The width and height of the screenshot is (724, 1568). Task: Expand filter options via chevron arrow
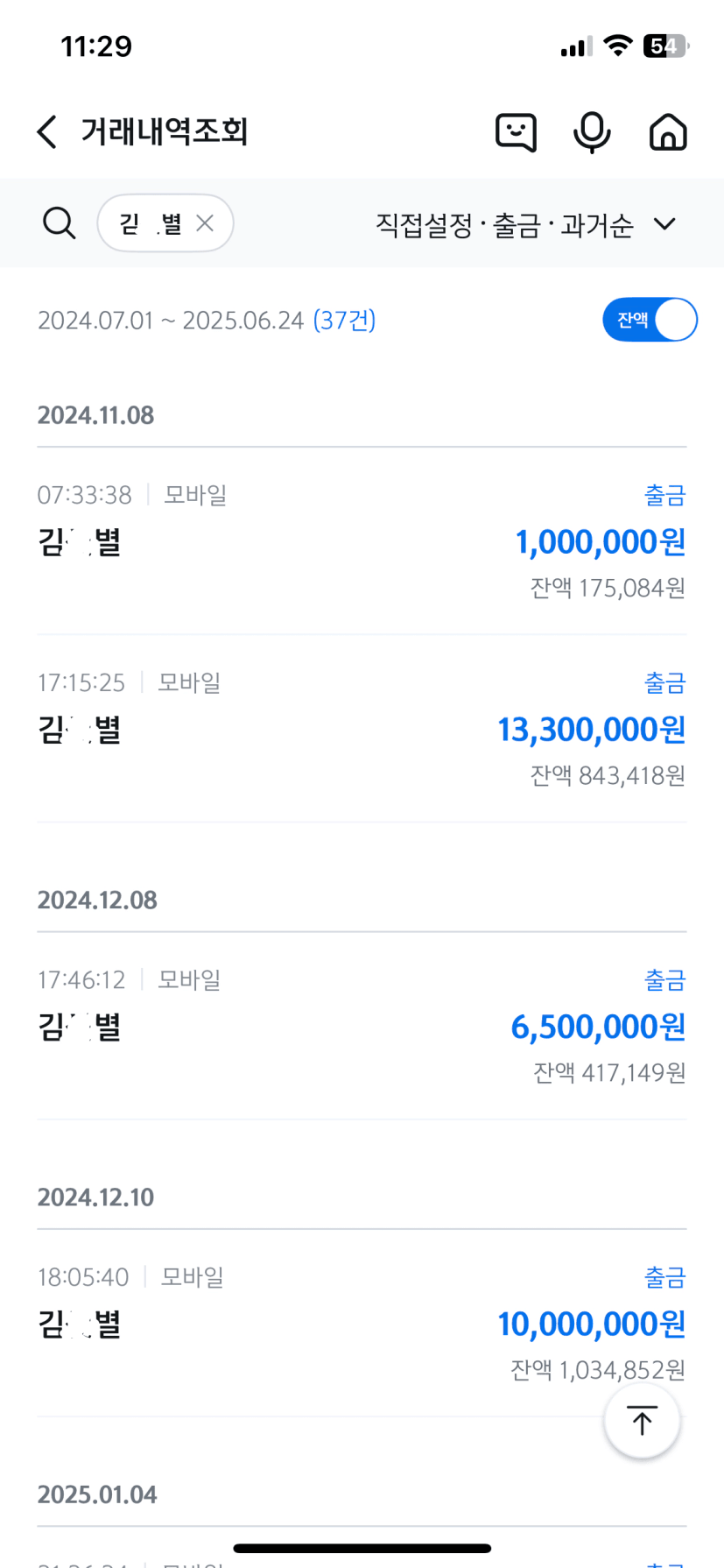click(664, 224)
